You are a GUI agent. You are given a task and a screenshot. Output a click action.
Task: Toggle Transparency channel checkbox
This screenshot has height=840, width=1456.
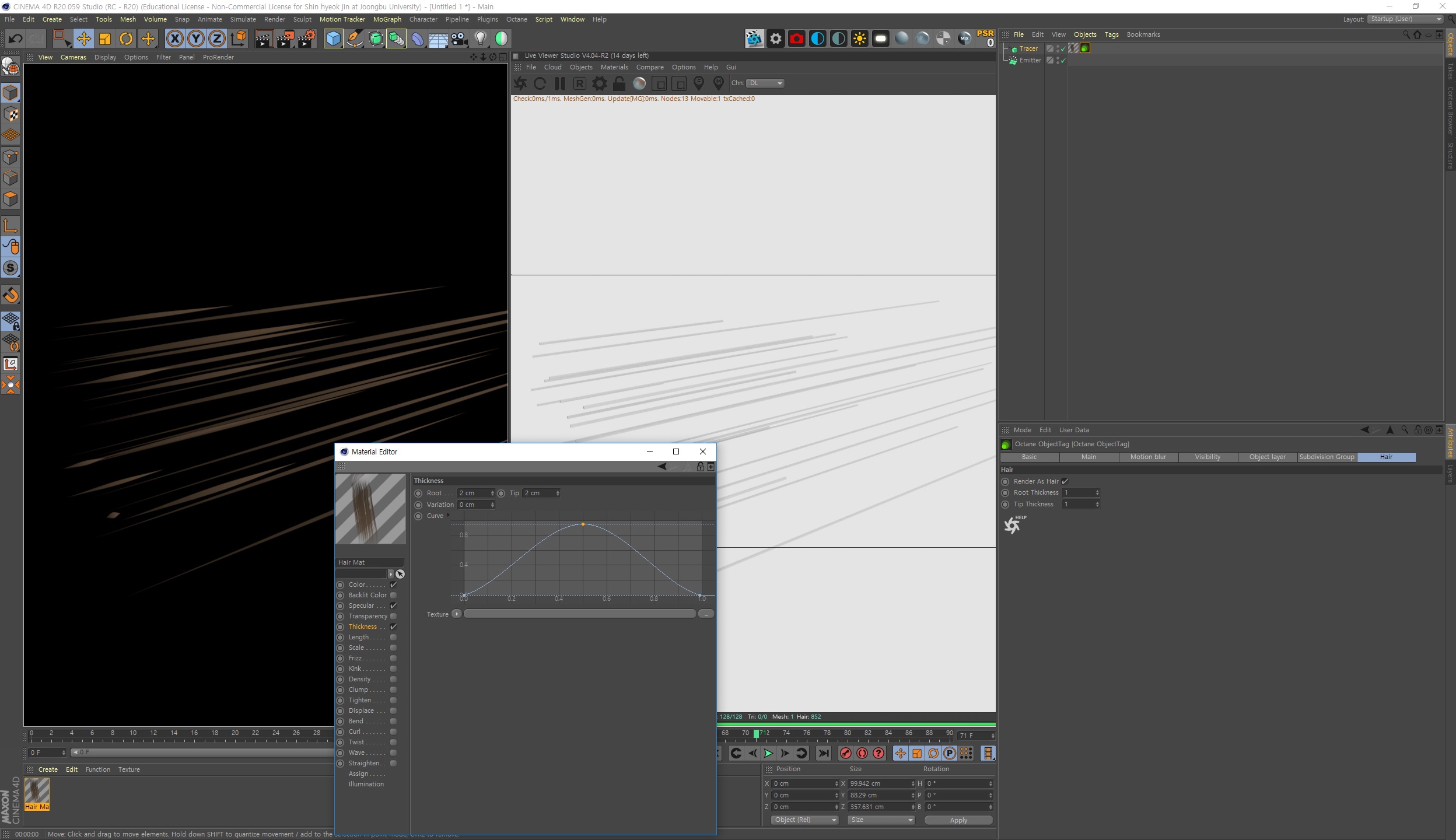(x=393, y=615)
